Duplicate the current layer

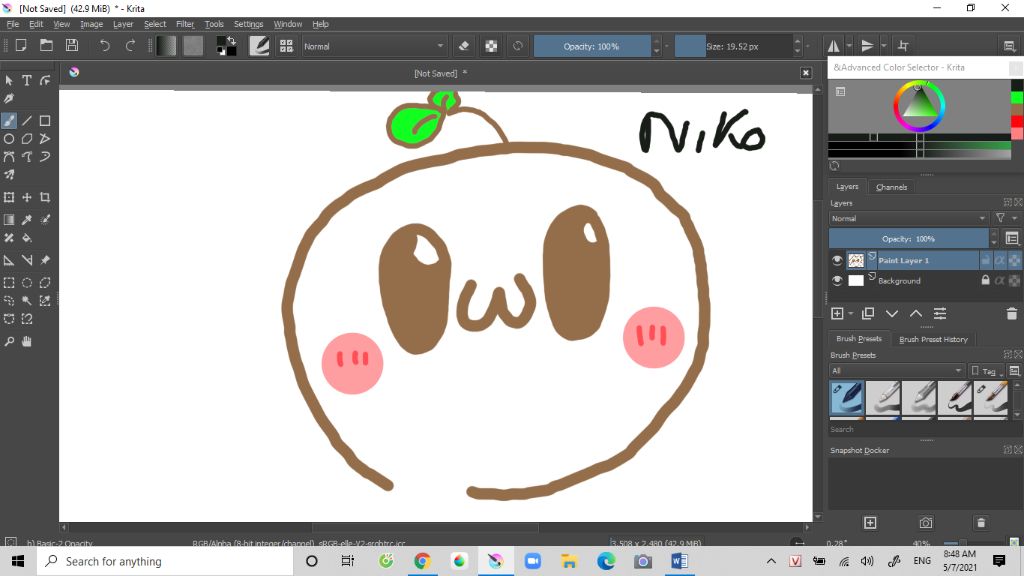click(x=868, y=313)
